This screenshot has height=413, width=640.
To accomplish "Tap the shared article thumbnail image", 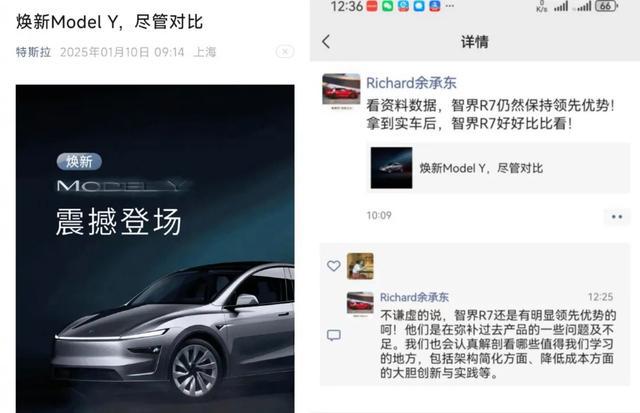I will point(391,168).
